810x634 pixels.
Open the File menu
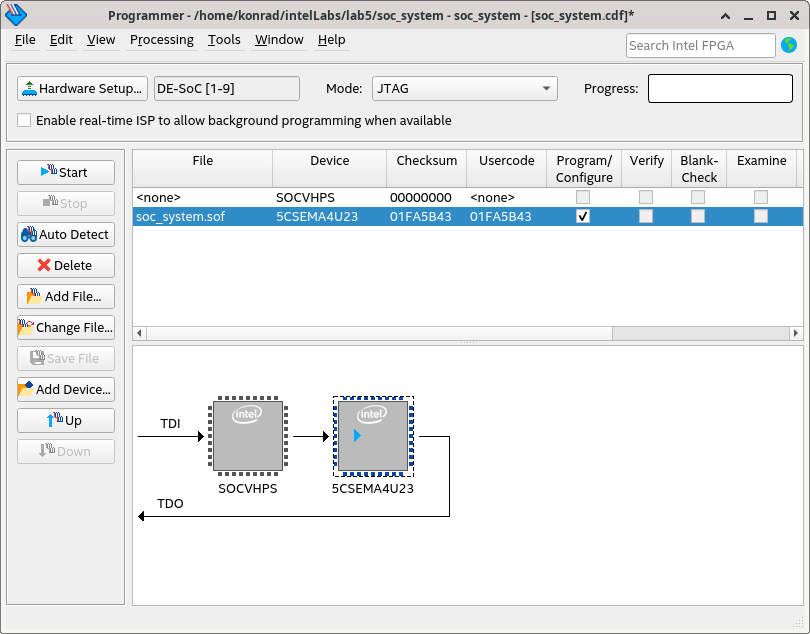pyautogui.click(x=25, y=40)
